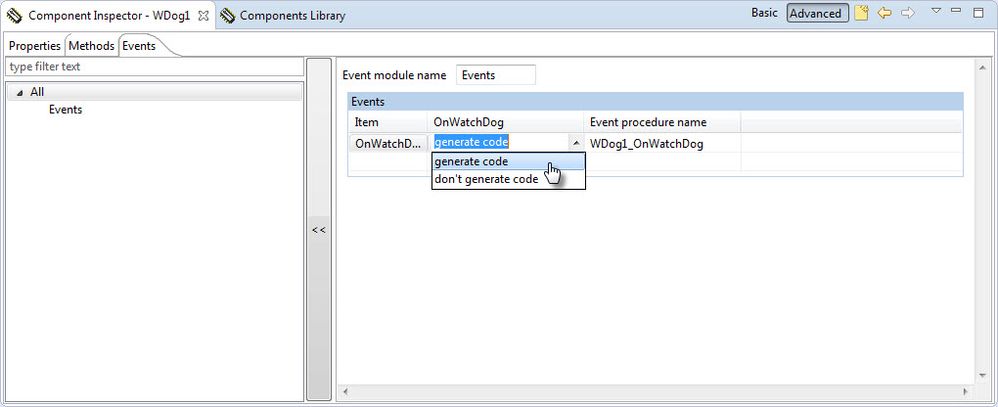This screenshot has height=407, width=998.
Task: Click the forward arrow icon
Action: click(x=907, y=14)
